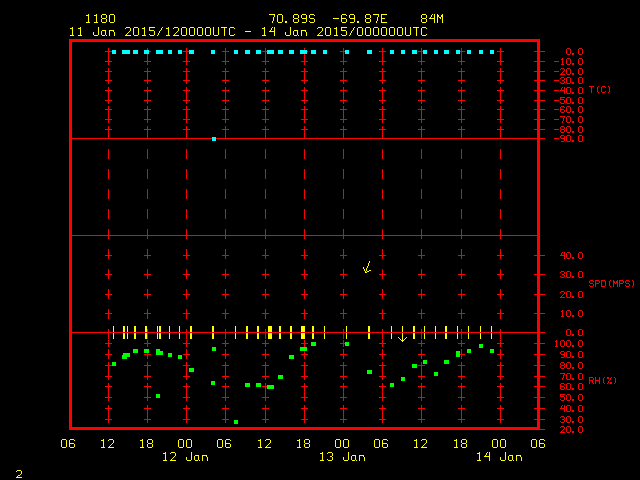640x480 pixels.
Task: Click the isolated cyan temperature point near -90
Action: 214,139
